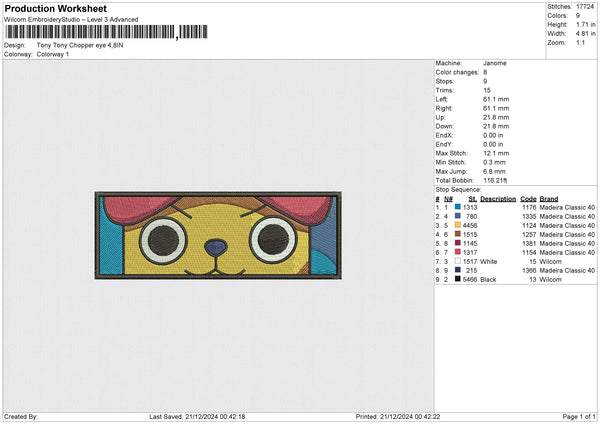Click the Production Worksheet title
Image resolution: width=600 pixels, height=424 pixels.
coord(55,9)
